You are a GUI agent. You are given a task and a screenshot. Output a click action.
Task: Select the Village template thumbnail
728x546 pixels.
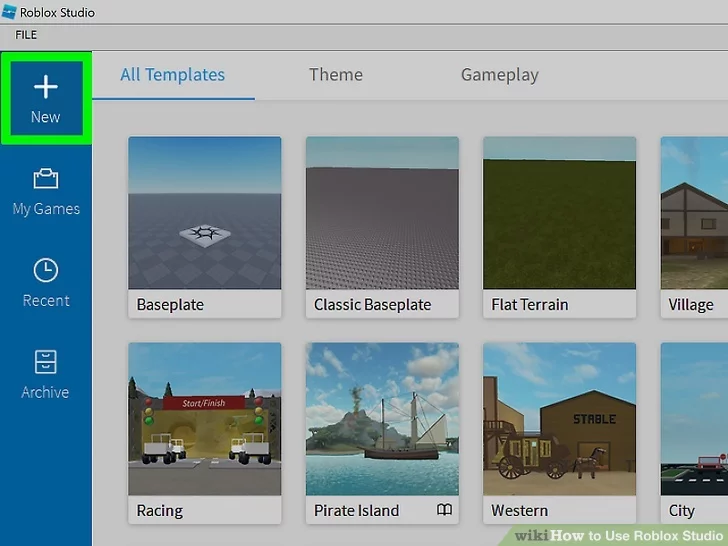coord(694,213)
